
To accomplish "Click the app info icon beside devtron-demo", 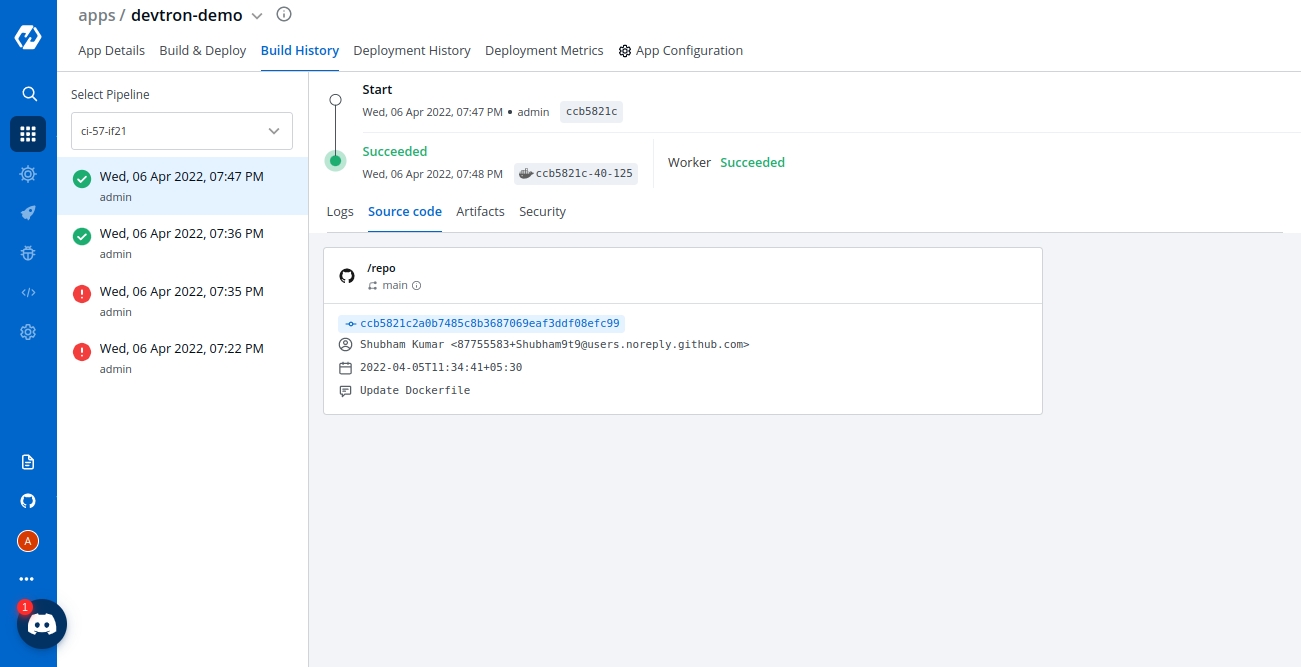I will (x=284, y=15).
